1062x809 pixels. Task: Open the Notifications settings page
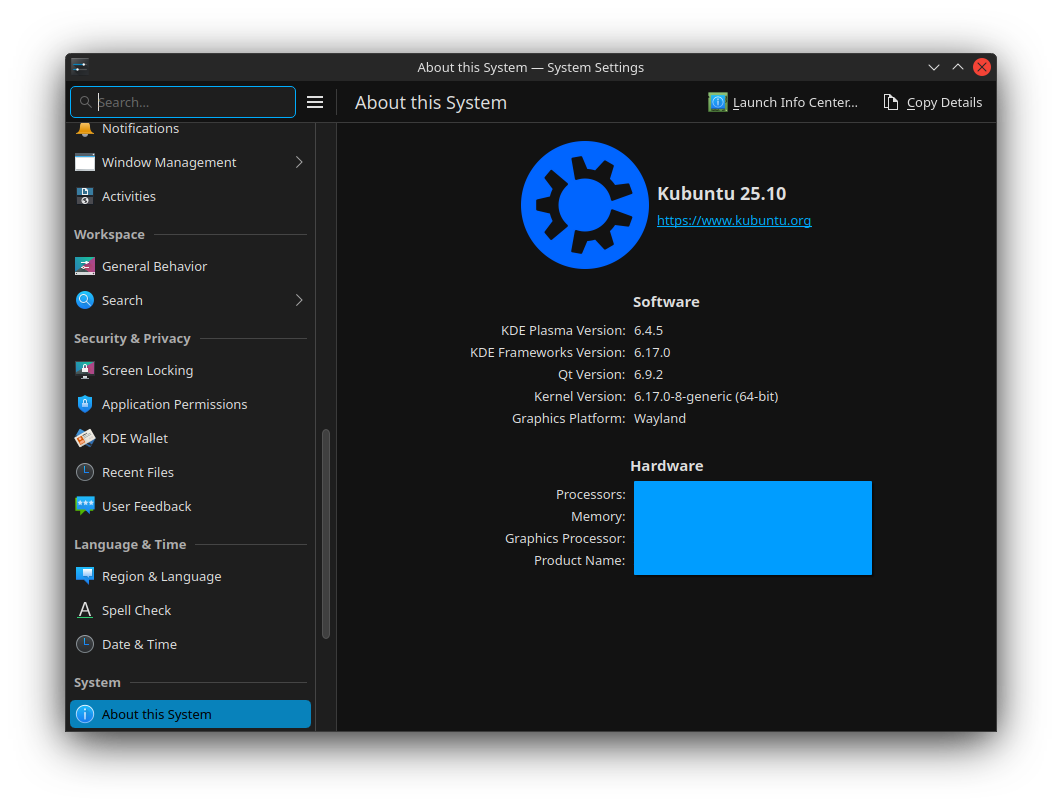click(x=190, y=129)
